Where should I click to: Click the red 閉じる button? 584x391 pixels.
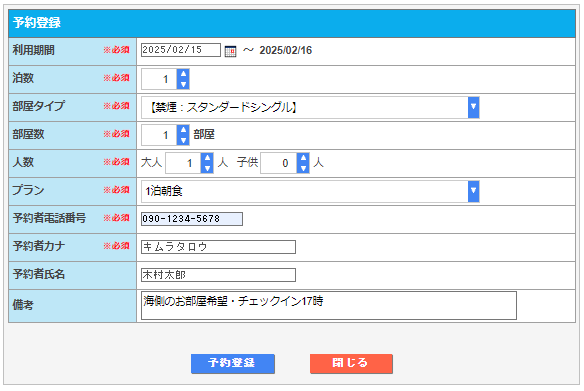(351, 363)
